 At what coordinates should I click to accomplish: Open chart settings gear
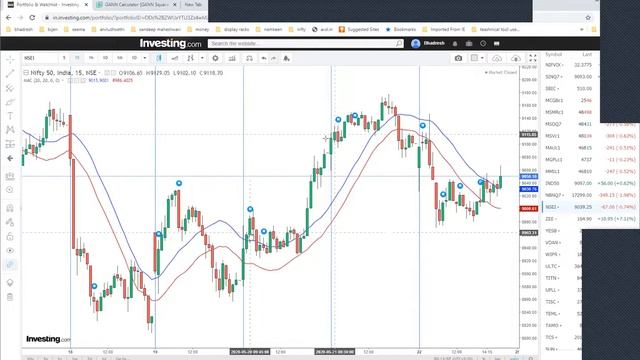pyautogui.click(x=215, y=58)
